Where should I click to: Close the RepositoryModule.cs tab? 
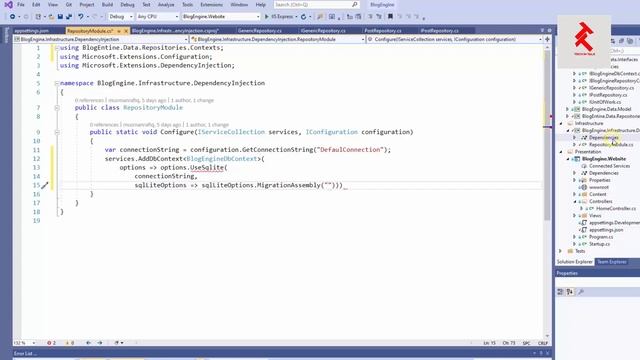tap(126, 31)
